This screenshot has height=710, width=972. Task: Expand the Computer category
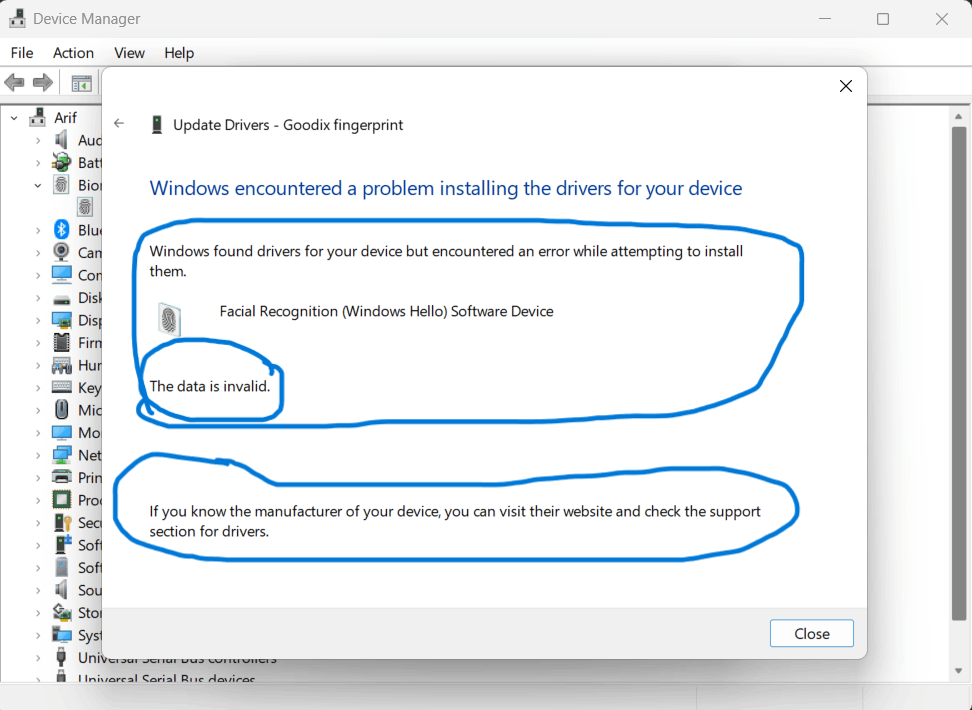(x=38, y=275)
